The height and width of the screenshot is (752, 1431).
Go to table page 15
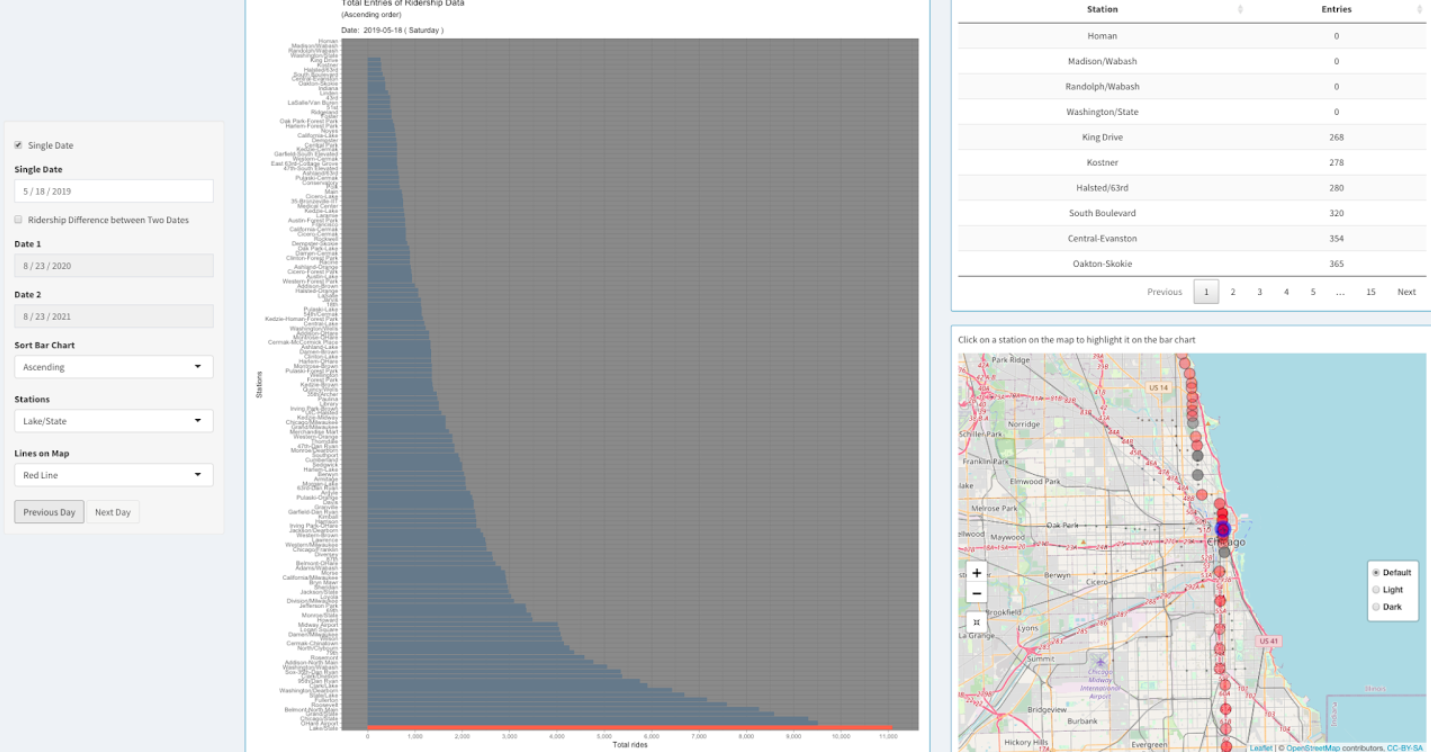(1370, 292)
